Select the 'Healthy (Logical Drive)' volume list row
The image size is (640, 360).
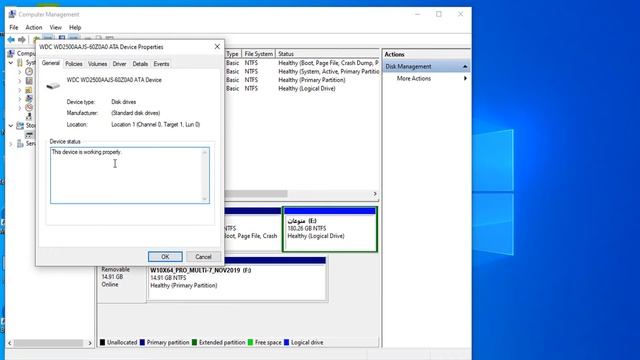pyautogui.click(x=302, y=89)
